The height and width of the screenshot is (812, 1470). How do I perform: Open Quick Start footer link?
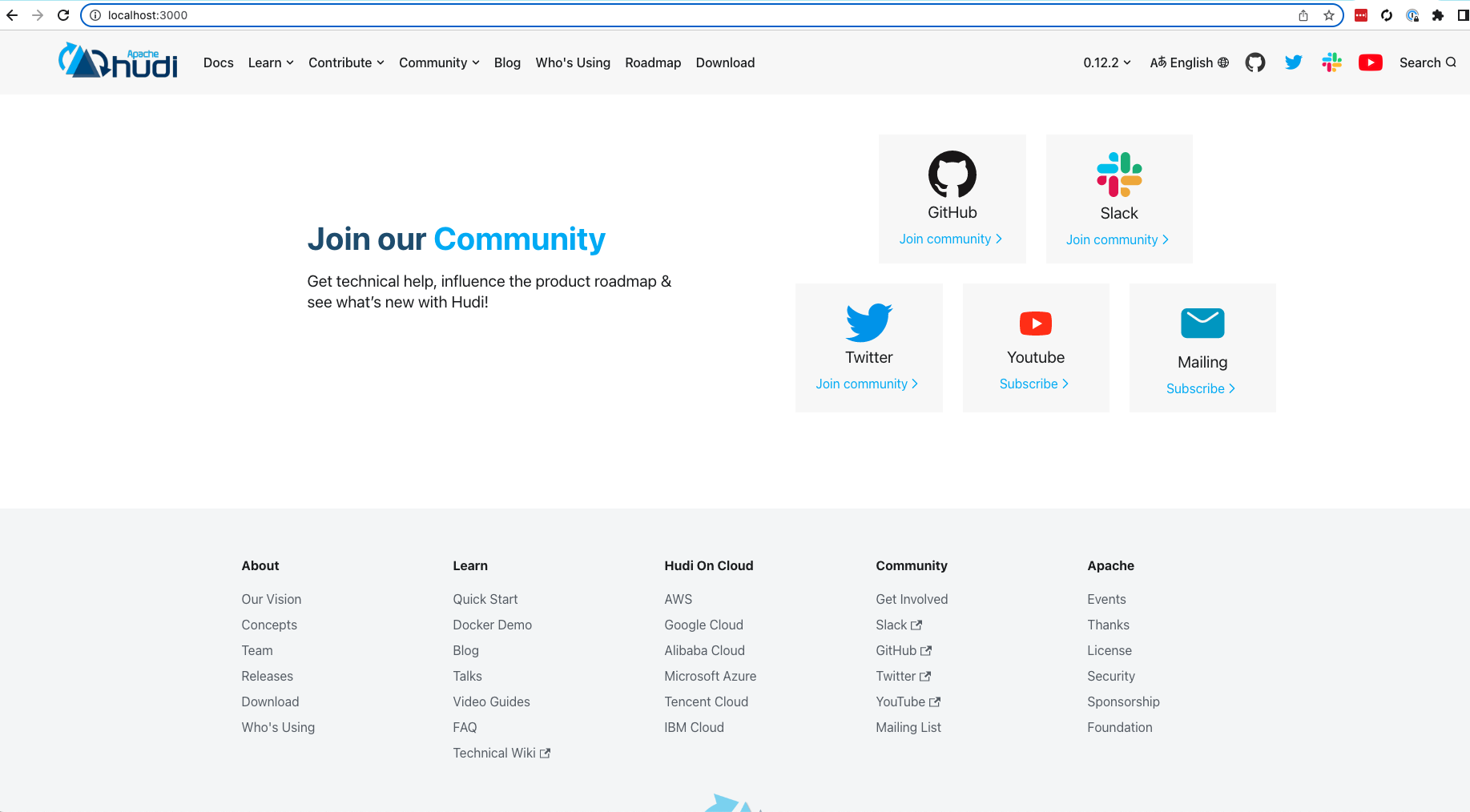coord(485,599)
